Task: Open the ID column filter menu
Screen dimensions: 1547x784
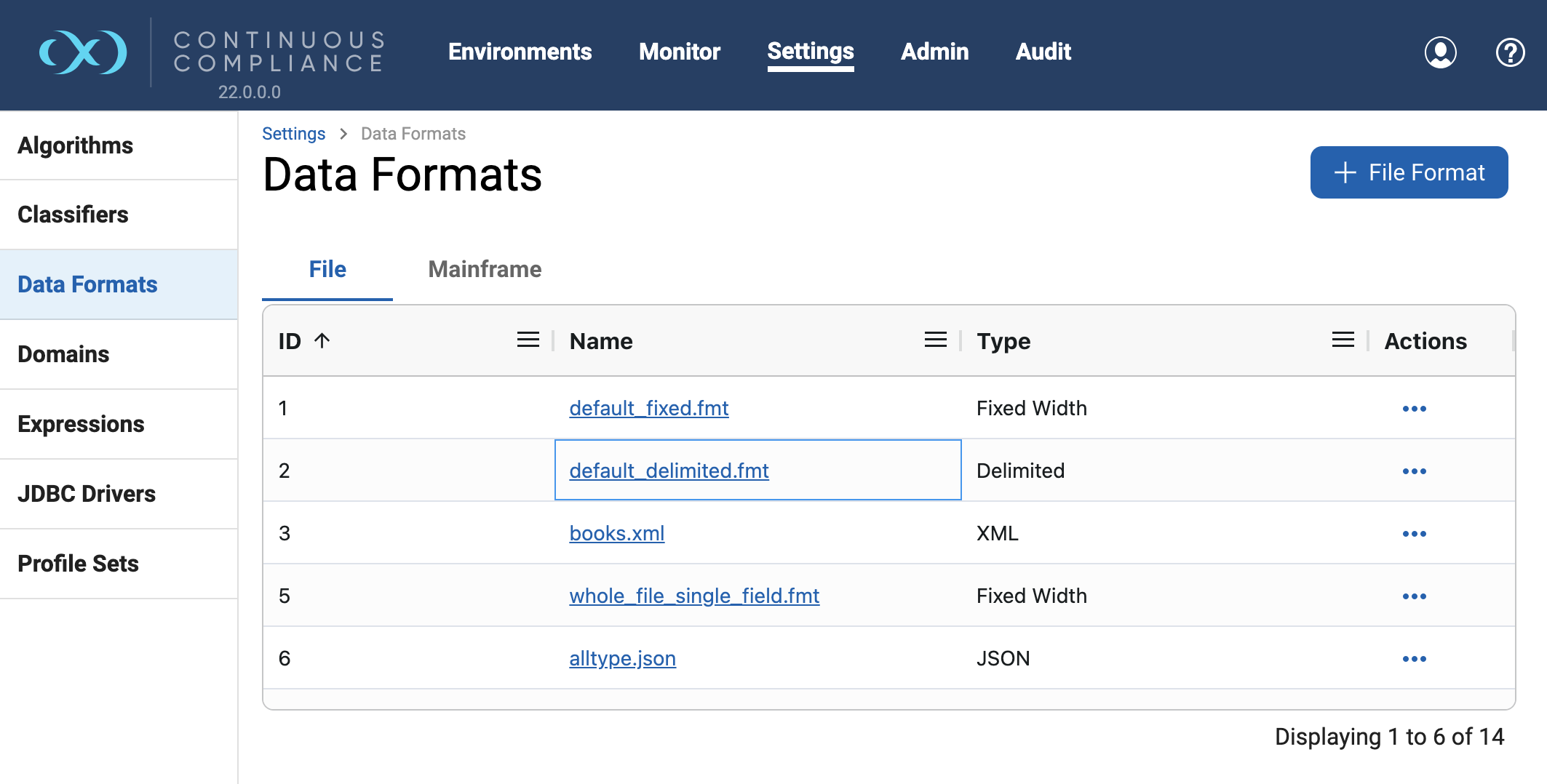Action: coord(528,340)
